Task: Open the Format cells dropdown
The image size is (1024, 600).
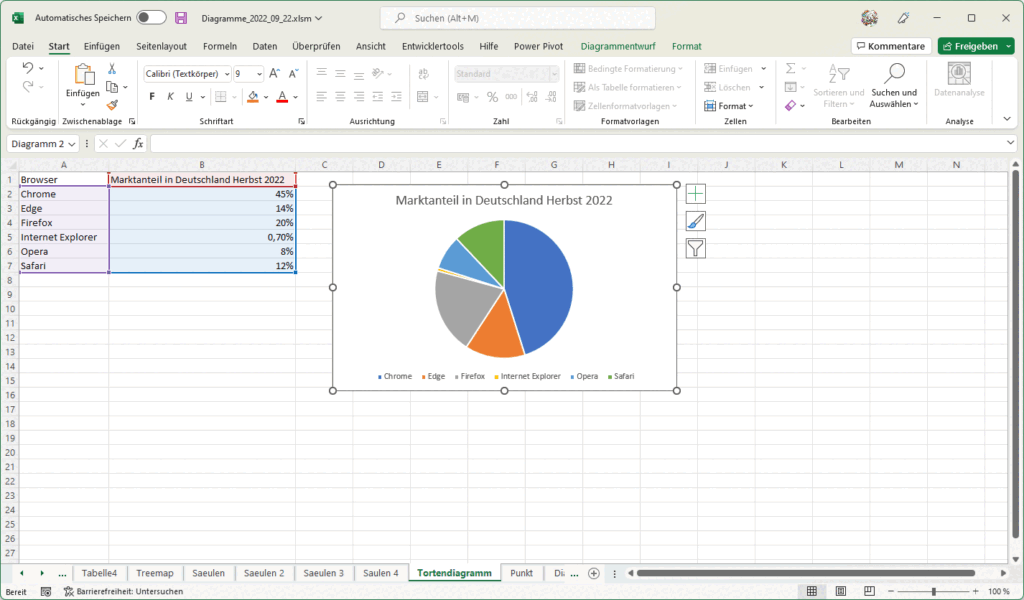Action: 729,106
